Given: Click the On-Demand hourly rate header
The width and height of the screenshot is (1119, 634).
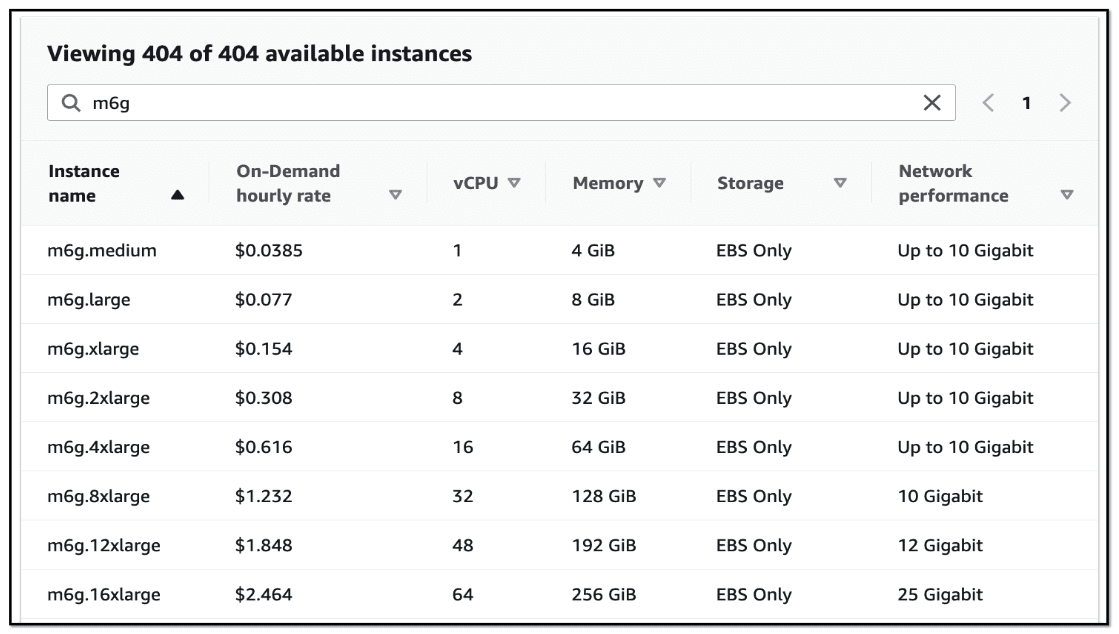Looking at the screenshot, I should point(288,183).
